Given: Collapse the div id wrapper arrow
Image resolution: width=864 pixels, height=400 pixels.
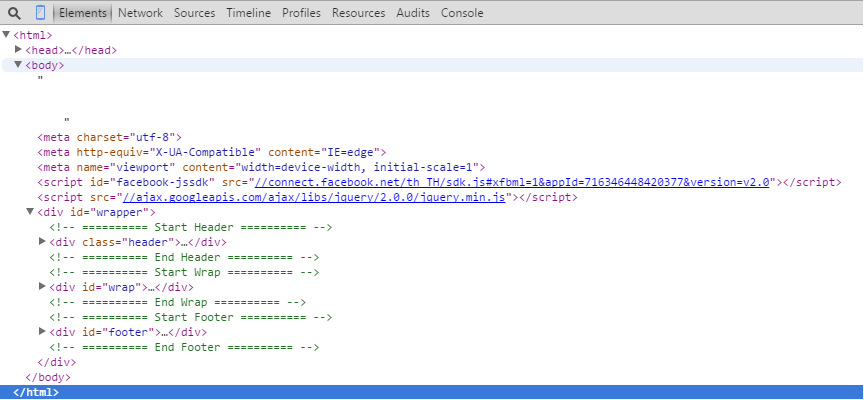Looking at the screenshot, I should [x=30, y=212].
